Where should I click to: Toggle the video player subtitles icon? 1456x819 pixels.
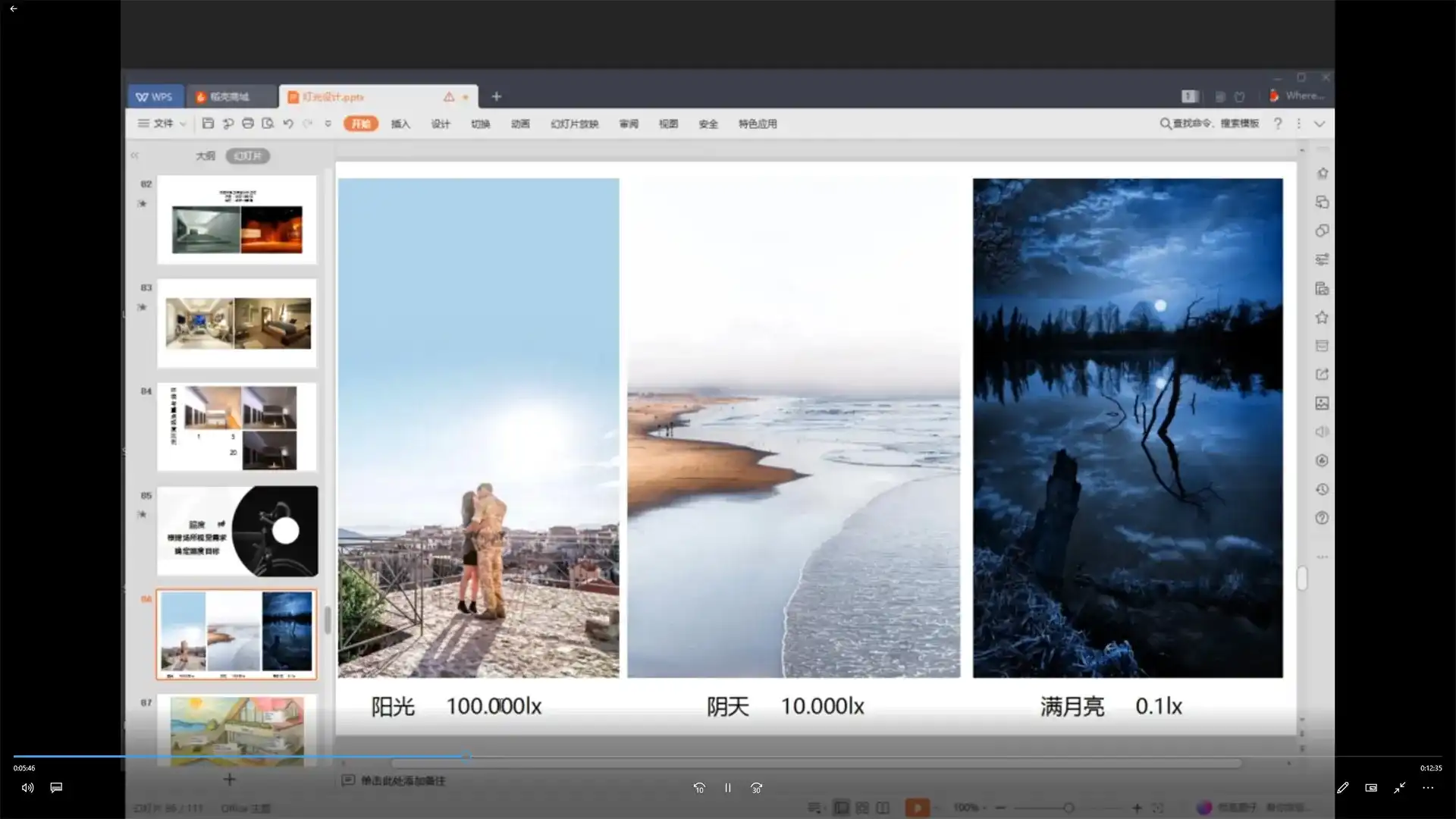pos(56,788)
